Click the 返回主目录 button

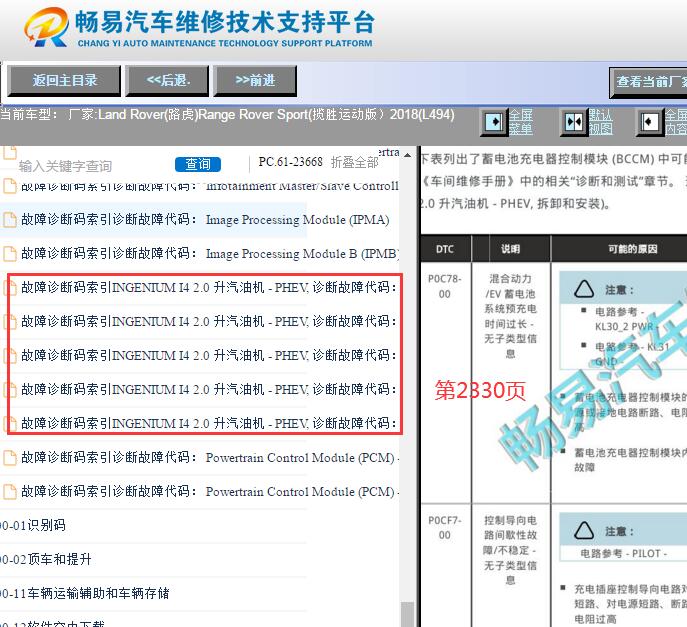point(64,81)
